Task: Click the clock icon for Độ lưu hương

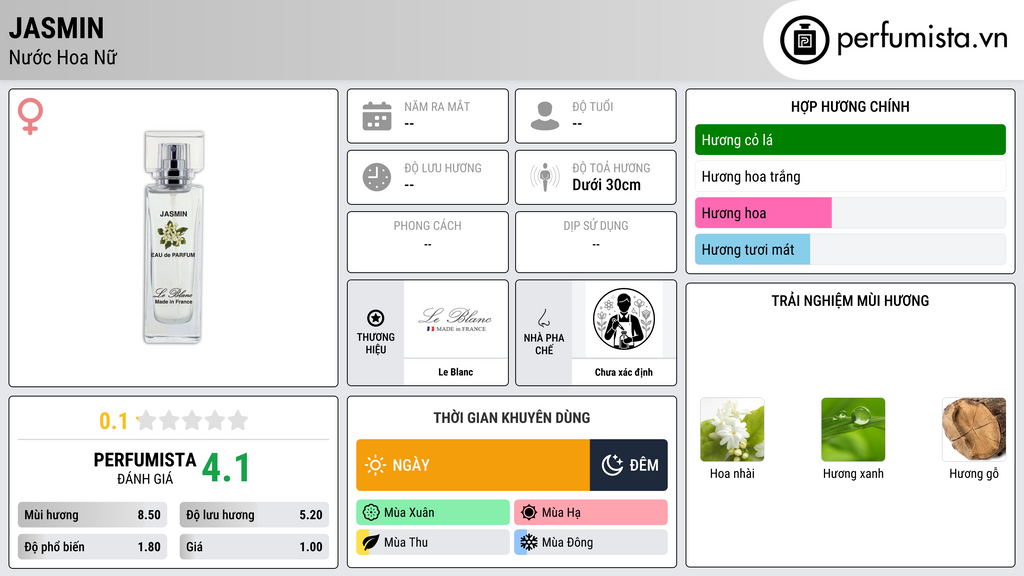Action: point(377,177)
